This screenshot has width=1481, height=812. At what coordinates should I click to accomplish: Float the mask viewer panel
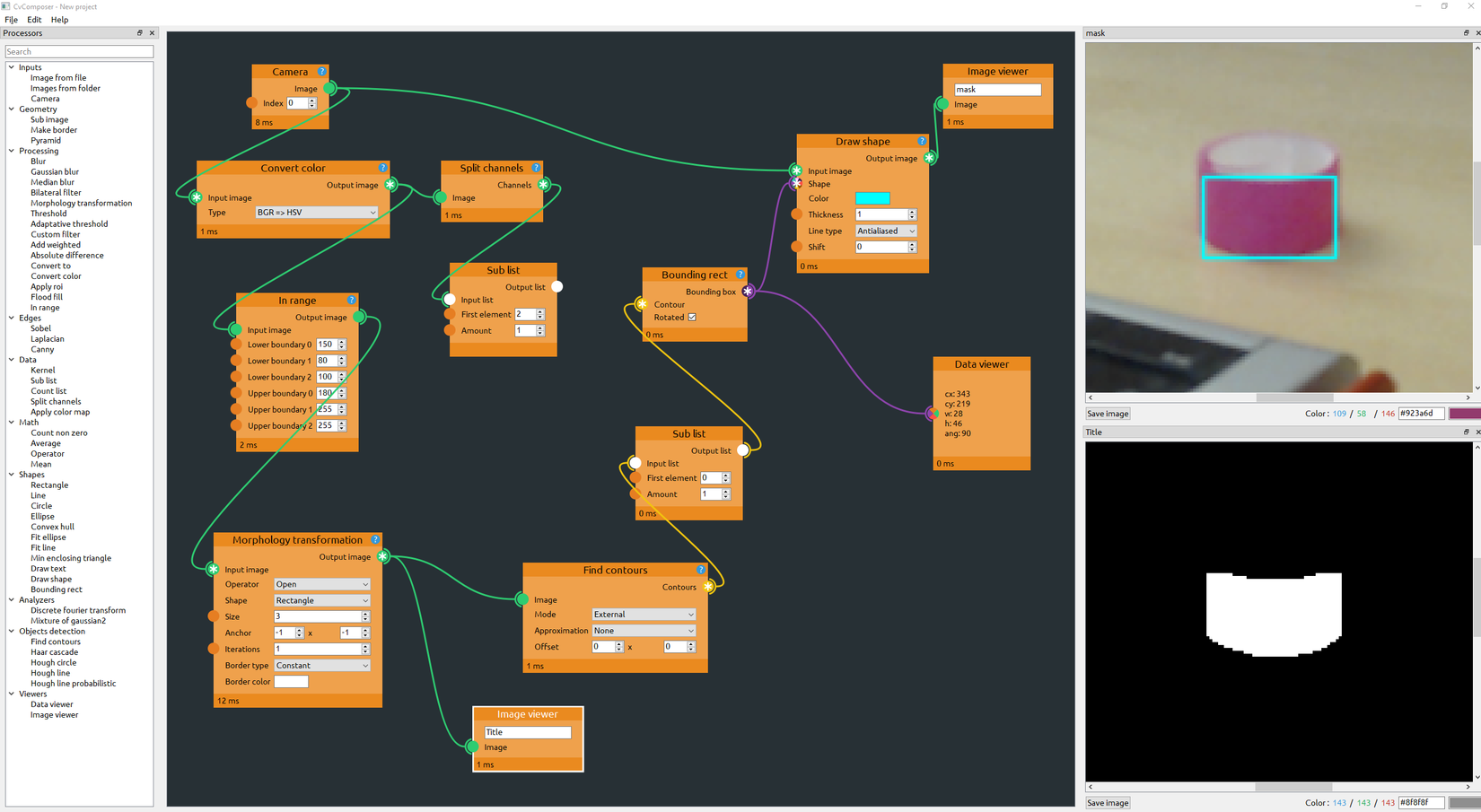(1465, 32)
